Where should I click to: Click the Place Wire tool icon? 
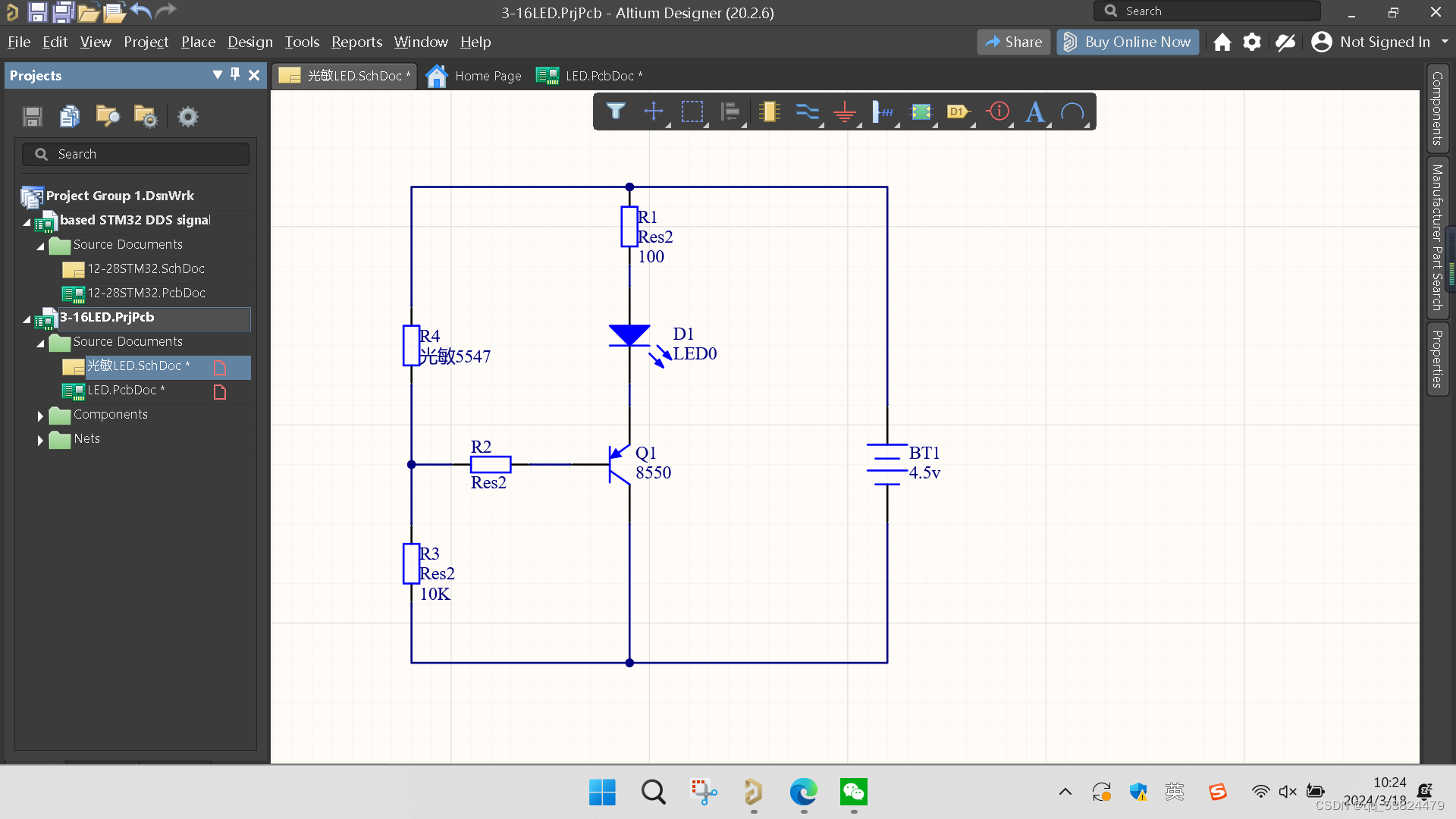coord(807,112)
